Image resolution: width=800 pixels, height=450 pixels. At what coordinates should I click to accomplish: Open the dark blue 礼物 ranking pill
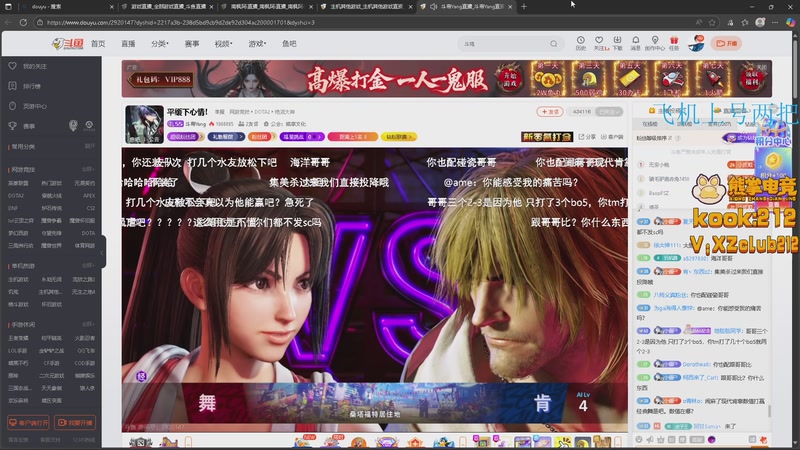coord(226,137)
